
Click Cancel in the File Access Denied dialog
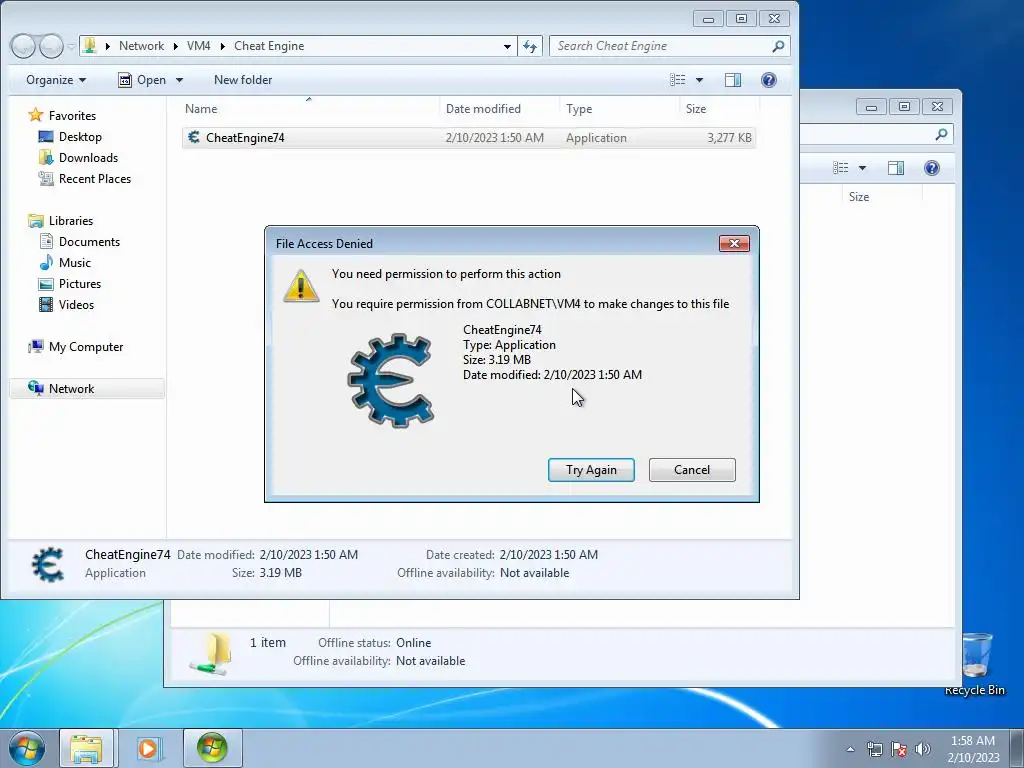coord(692,470)
